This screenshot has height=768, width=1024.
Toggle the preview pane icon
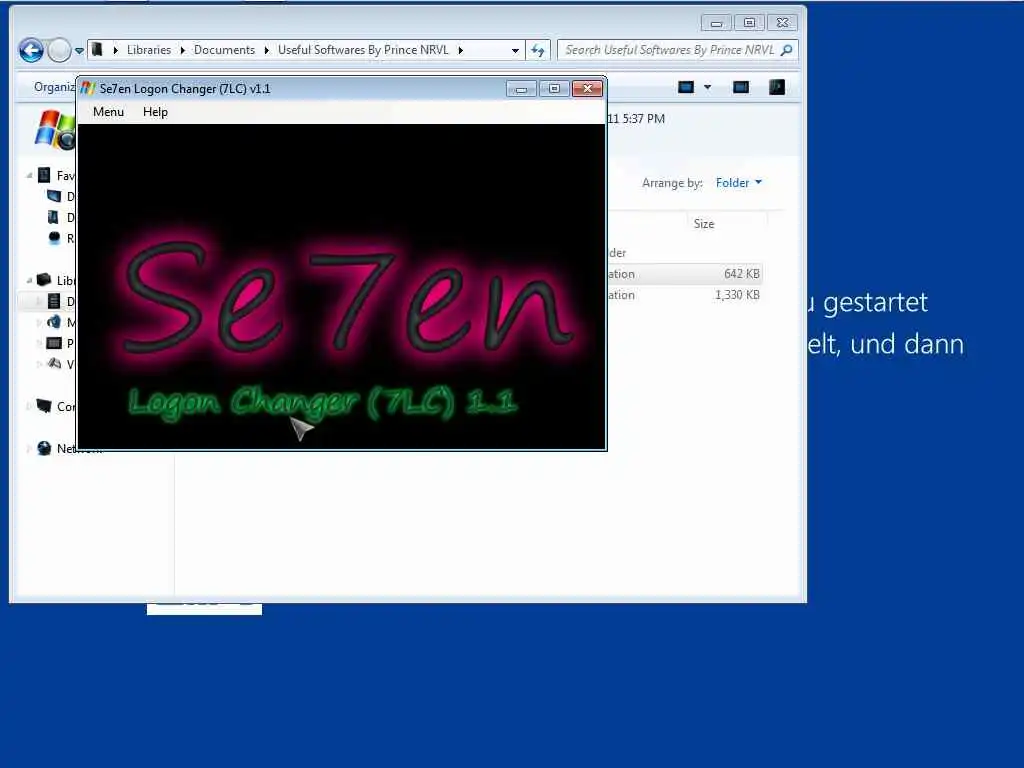coord(741,87)
